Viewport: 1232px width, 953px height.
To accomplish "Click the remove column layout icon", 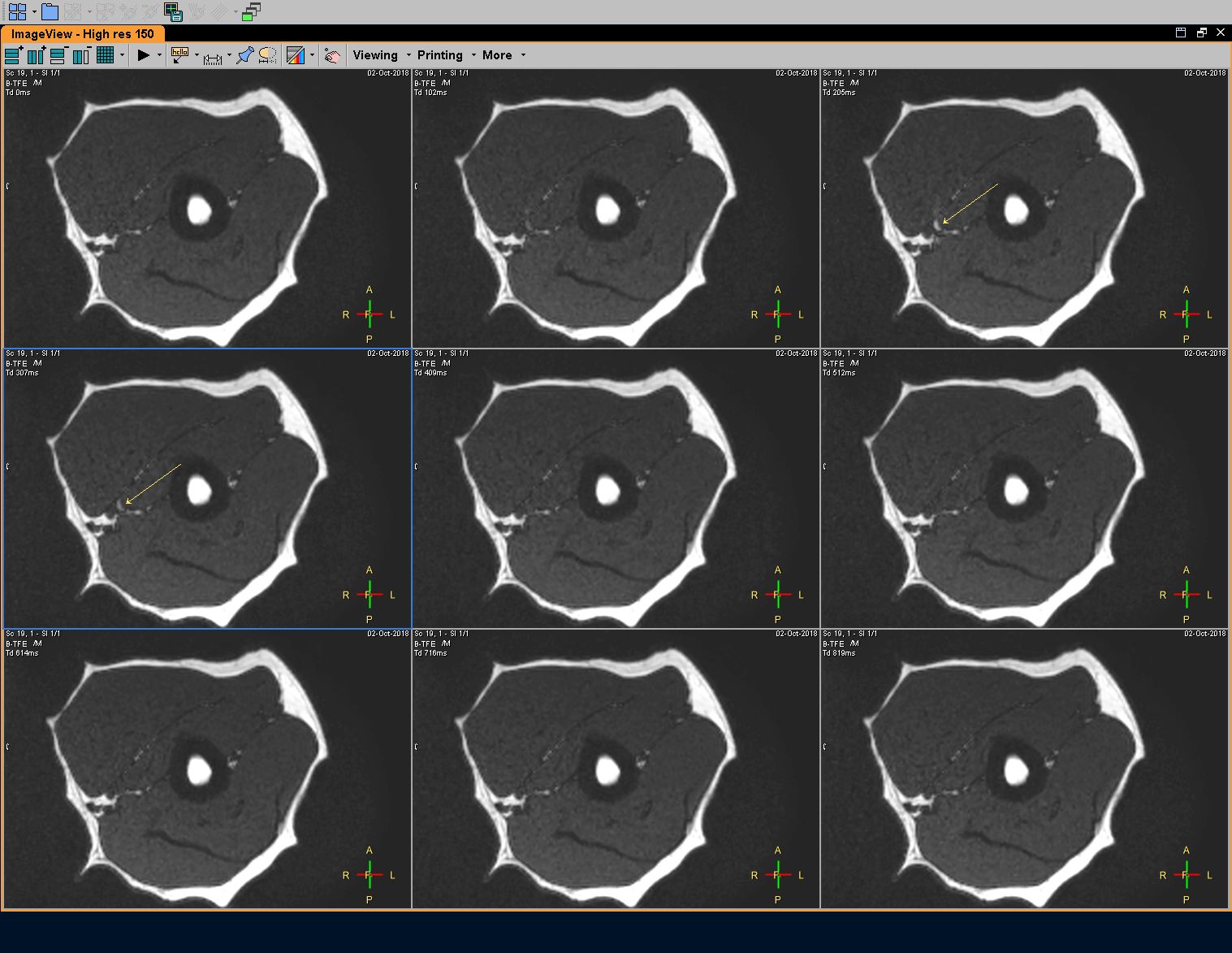I will click(80, 55).
